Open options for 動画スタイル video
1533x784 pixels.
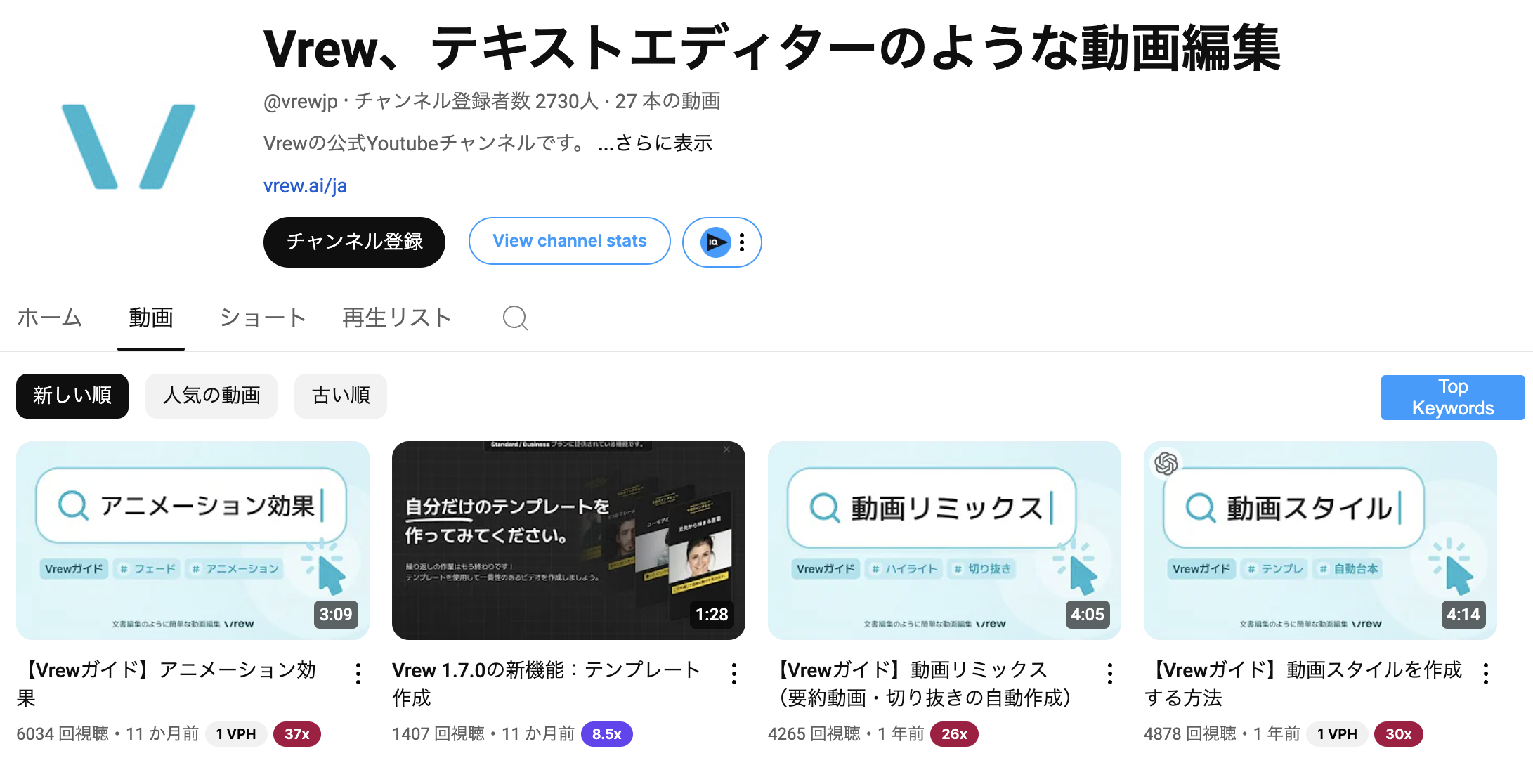(x=1486, y=674)
